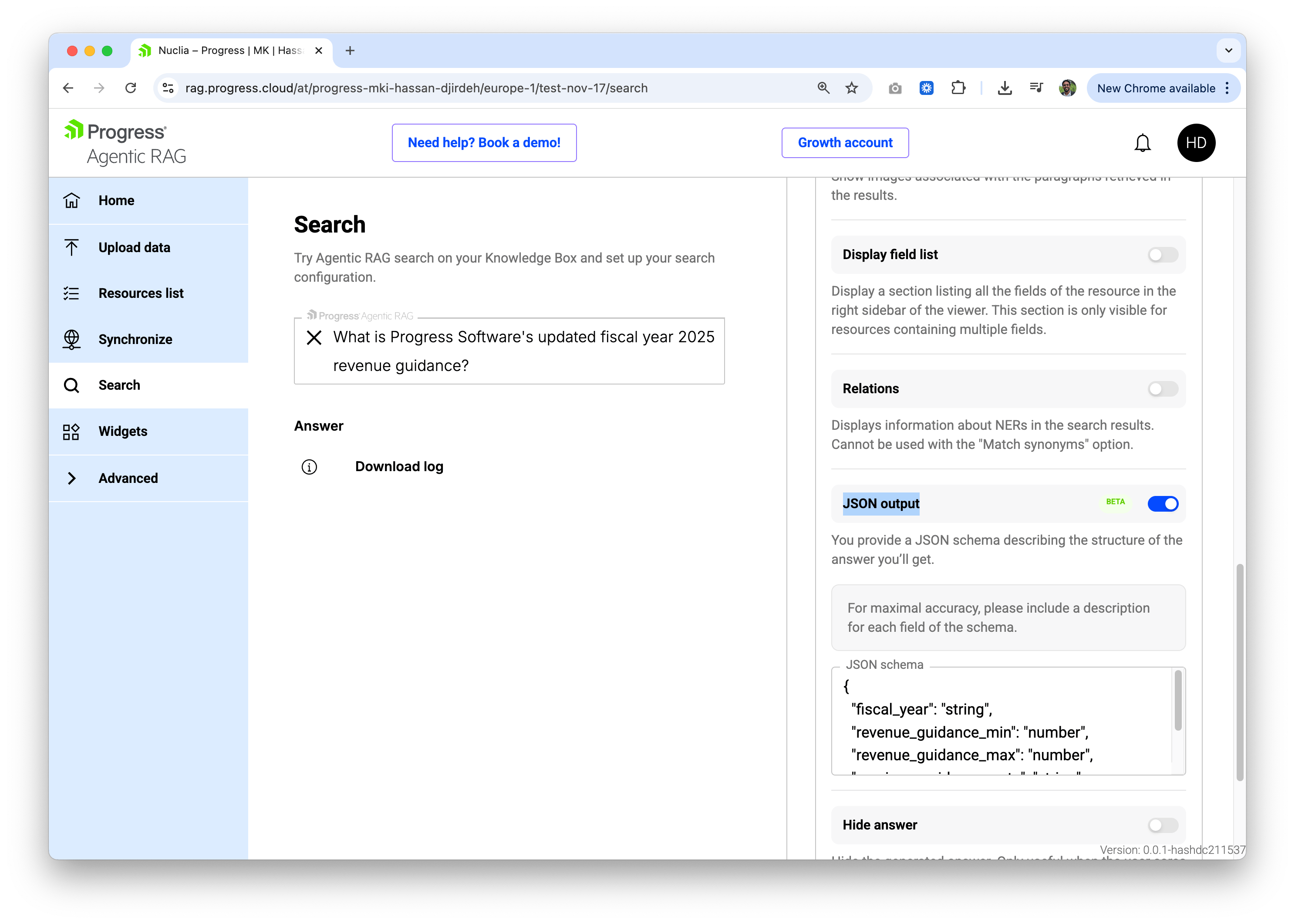Enable the Relations toggle
This screenshot has height=924, width=1295.
coord(1163,389)
